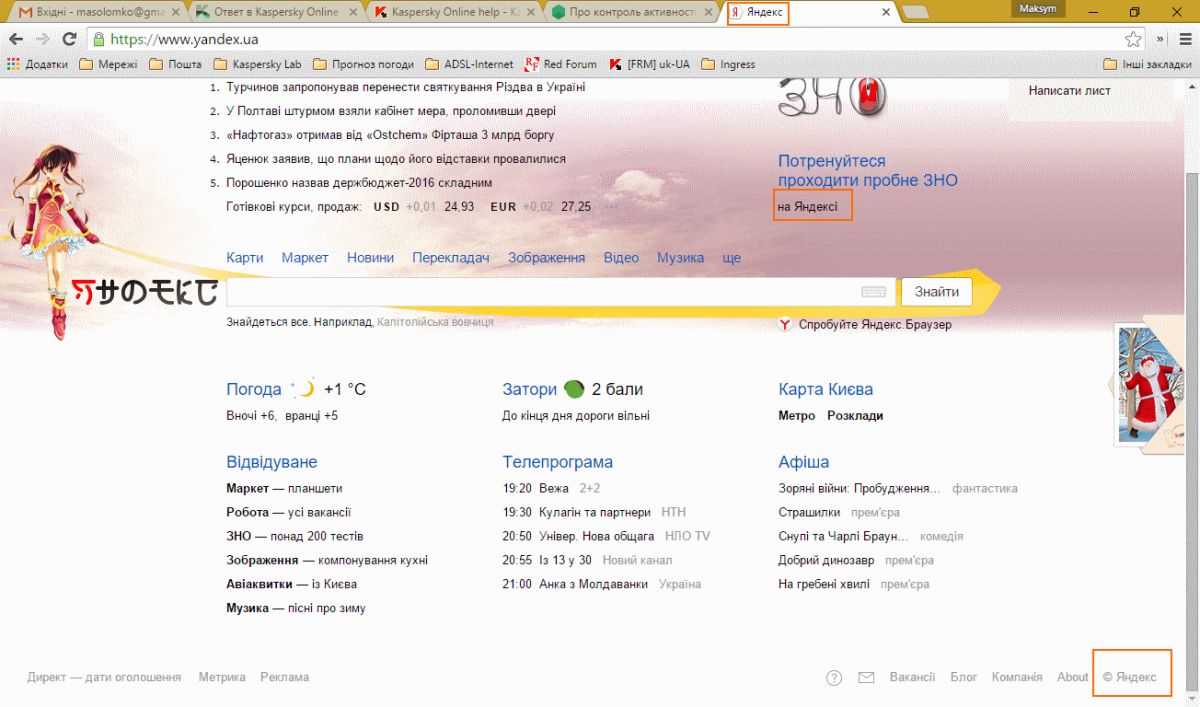The height and width of the screenshot is (707, 1200).
Task: Click the Maksym profile button in title bar
Action: tap(1038, 9)
